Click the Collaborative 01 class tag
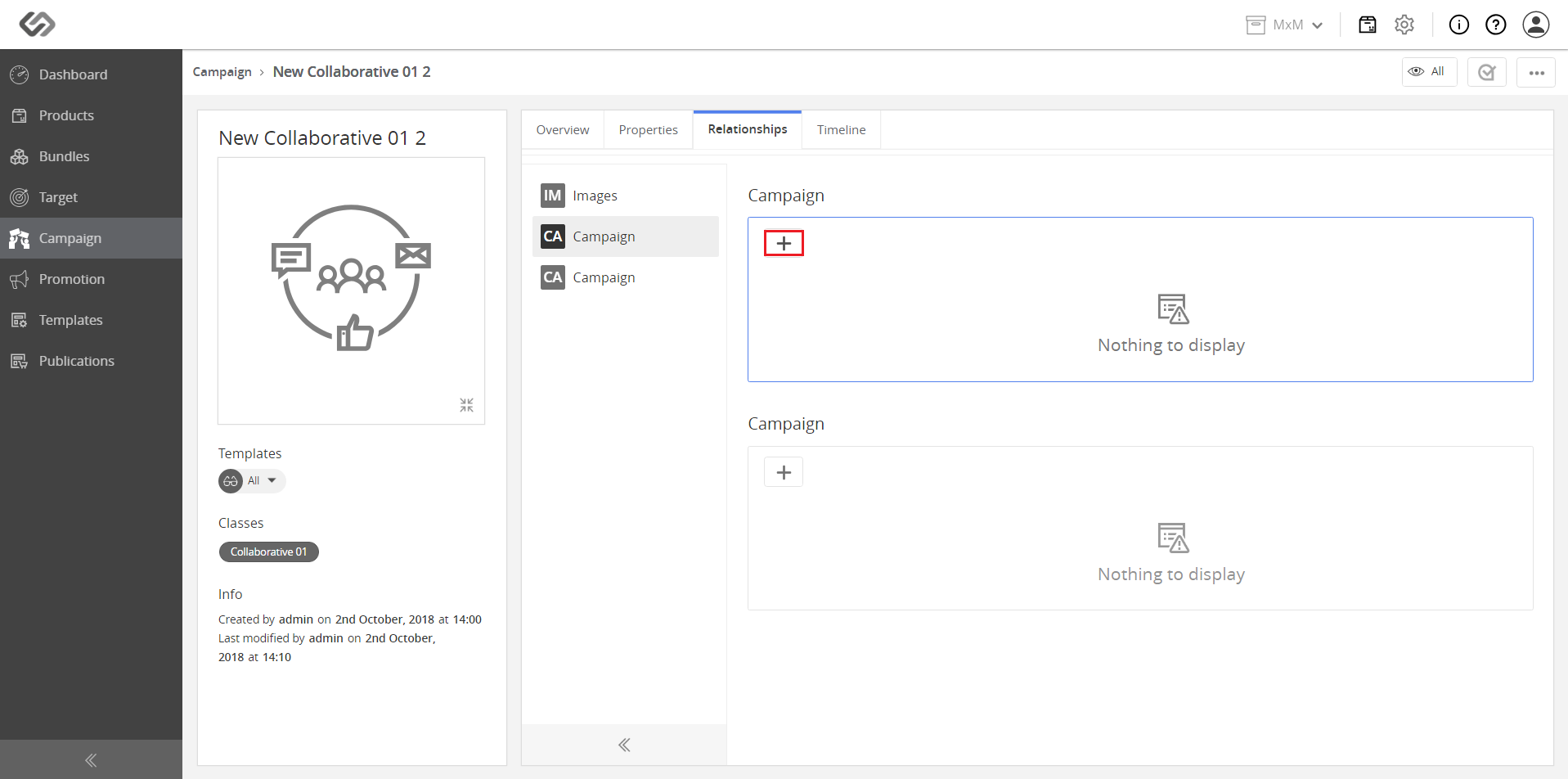The image size is (1568, 779). pyautogui.click(x=269, y=552)
